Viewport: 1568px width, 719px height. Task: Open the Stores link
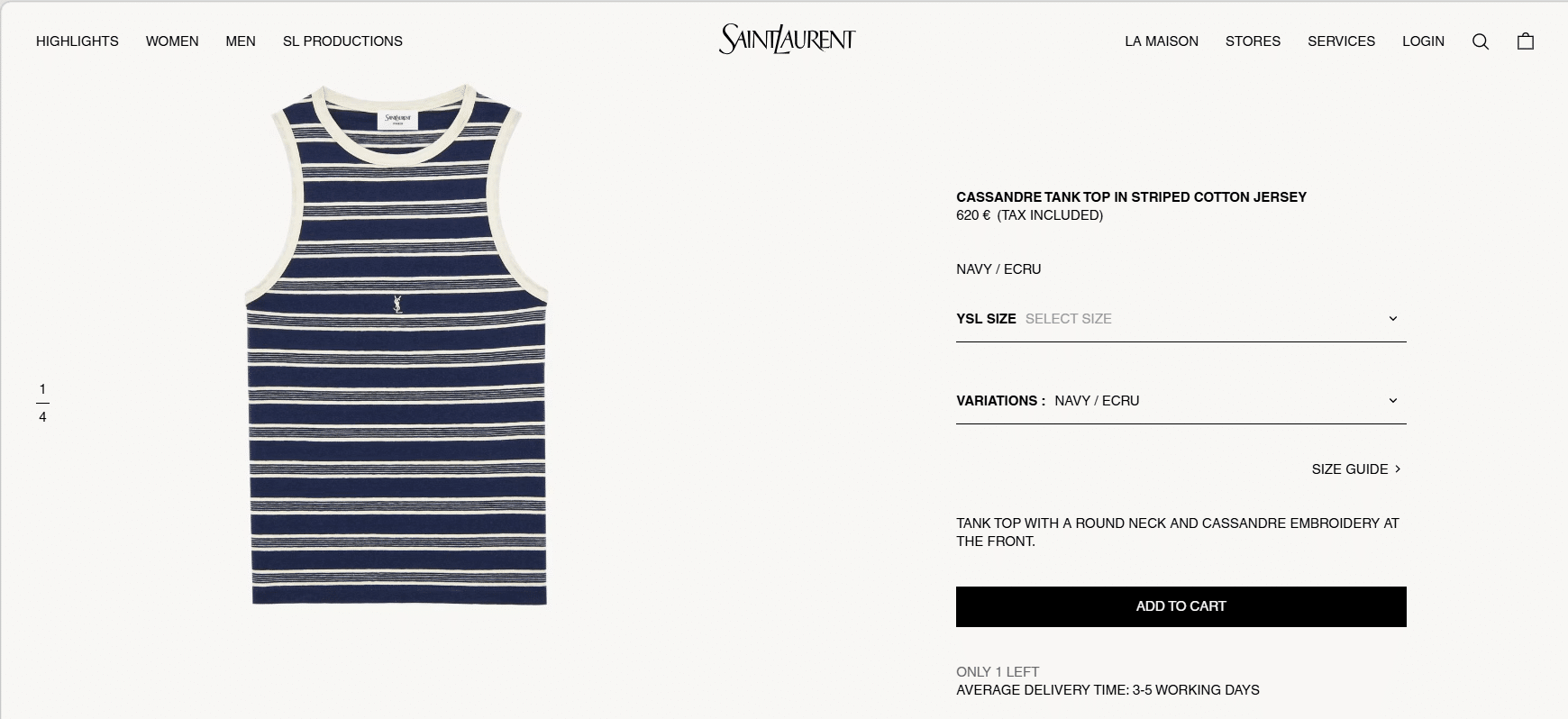click(x=1253, y=41)
